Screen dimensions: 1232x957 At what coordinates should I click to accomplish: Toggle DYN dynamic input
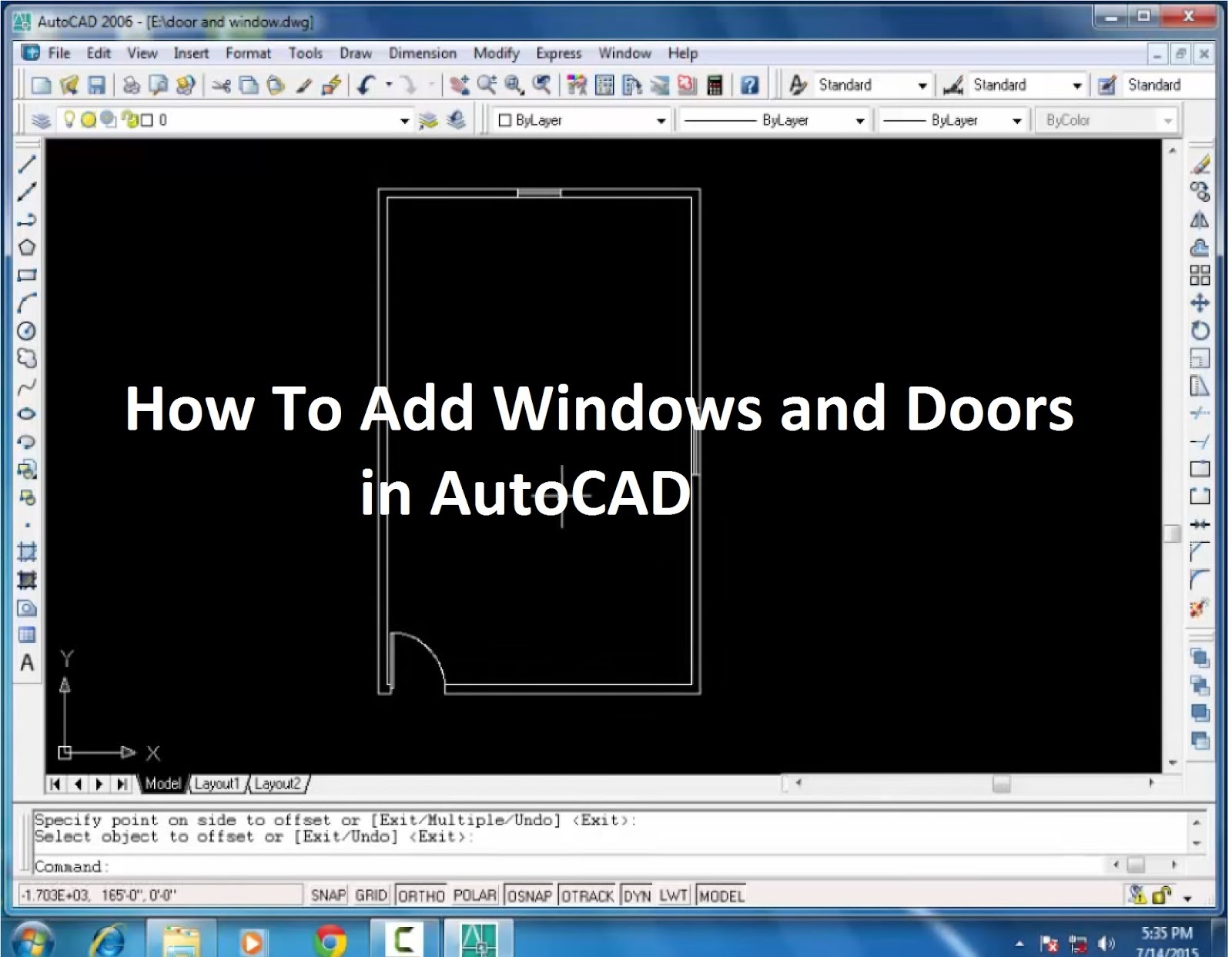(x=637, y=895)
